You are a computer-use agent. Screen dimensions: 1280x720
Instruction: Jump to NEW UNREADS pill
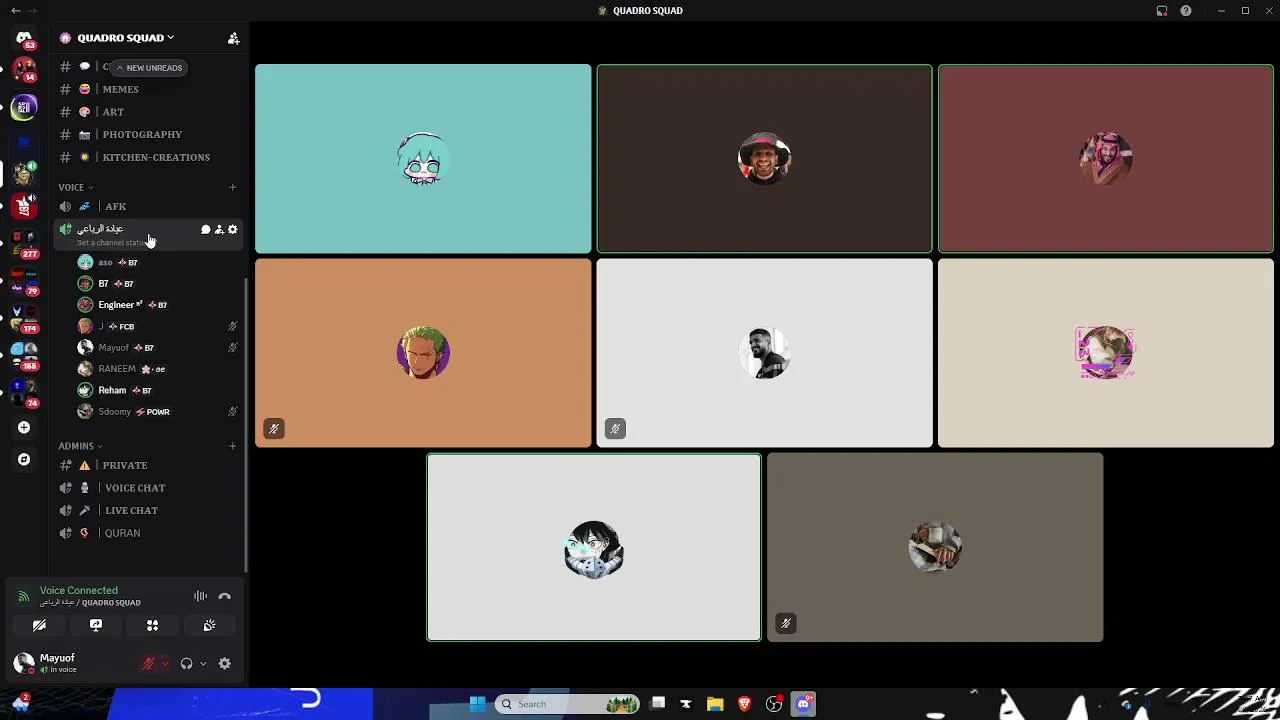[148, 68]
